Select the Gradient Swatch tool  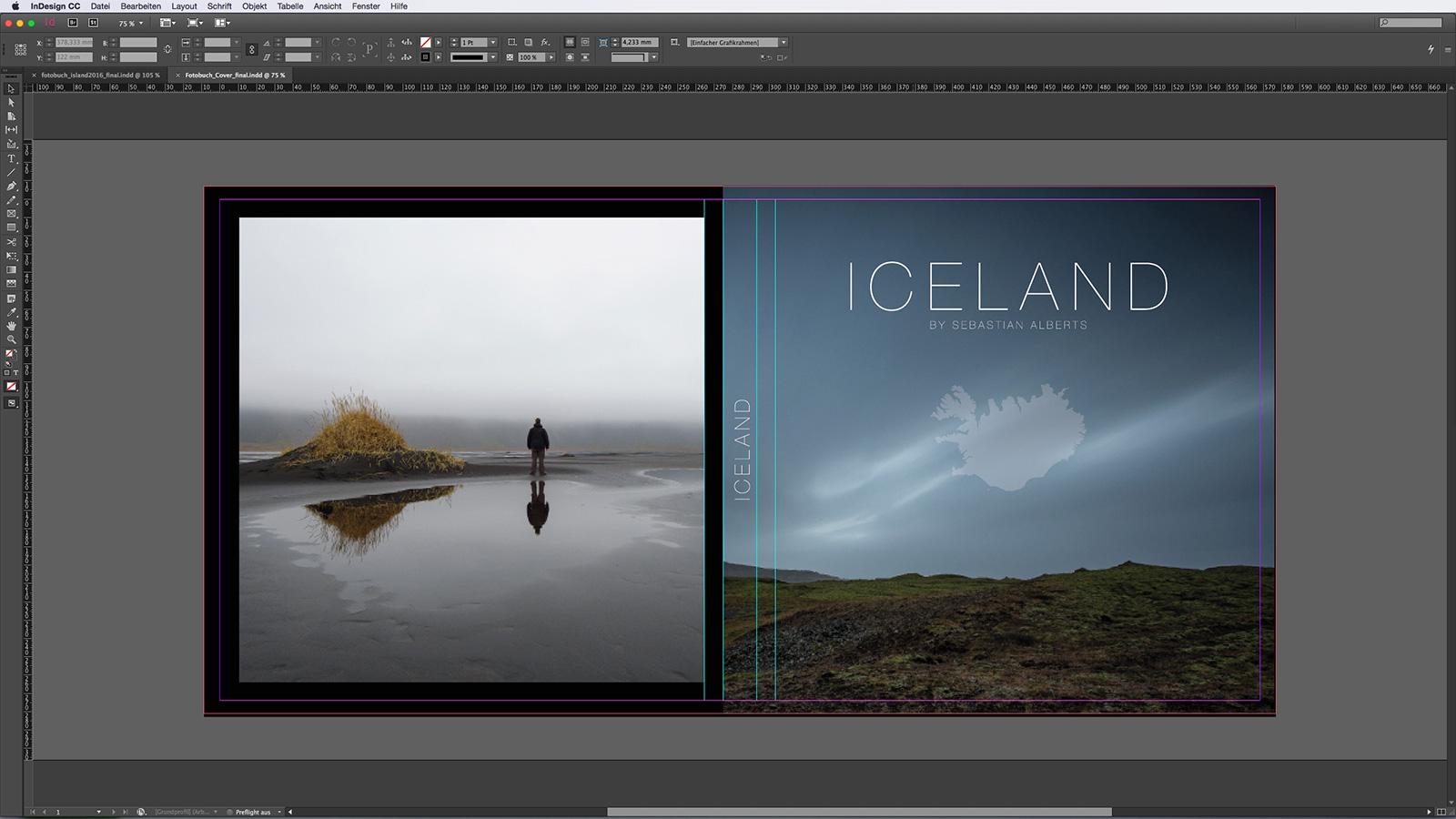(x=11, y=269)
